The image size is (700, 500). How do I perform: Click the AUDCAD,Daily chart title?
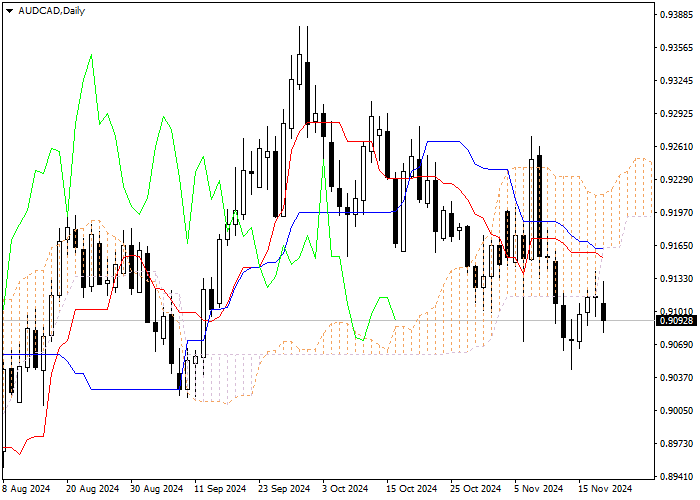(x=51, y=11)
